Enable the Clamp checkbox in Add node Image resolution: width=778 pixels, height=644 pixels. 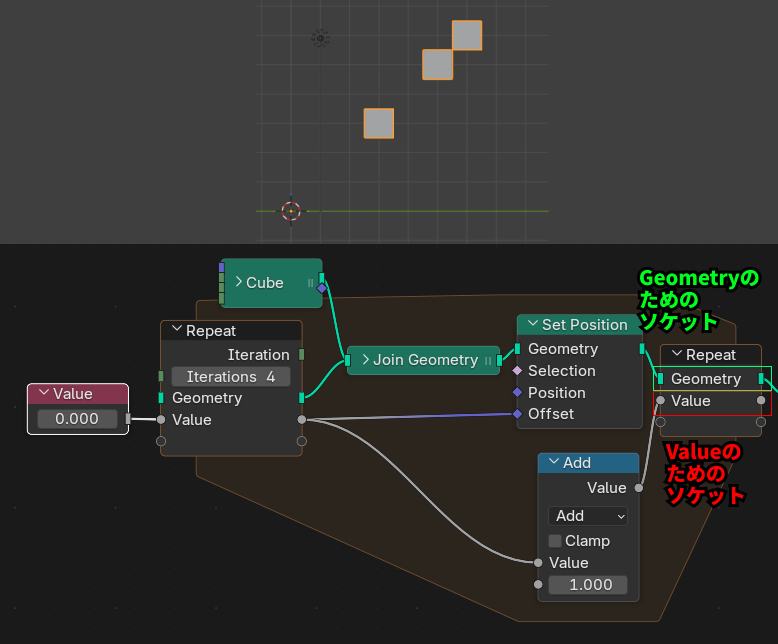point(555,541)
